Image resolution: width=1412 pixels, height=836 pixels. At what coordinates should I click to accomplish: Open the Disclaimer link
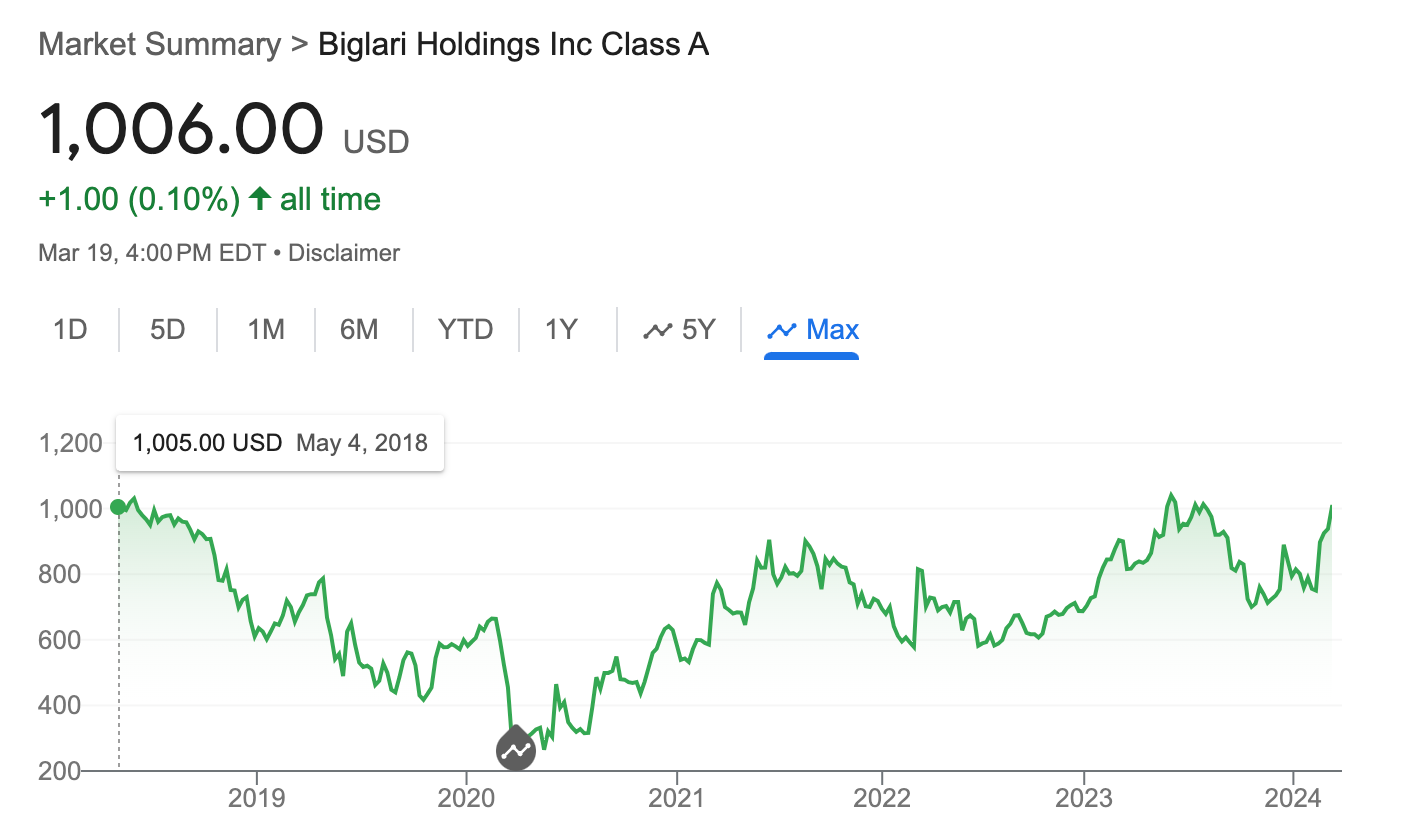(x=343, y=253)
